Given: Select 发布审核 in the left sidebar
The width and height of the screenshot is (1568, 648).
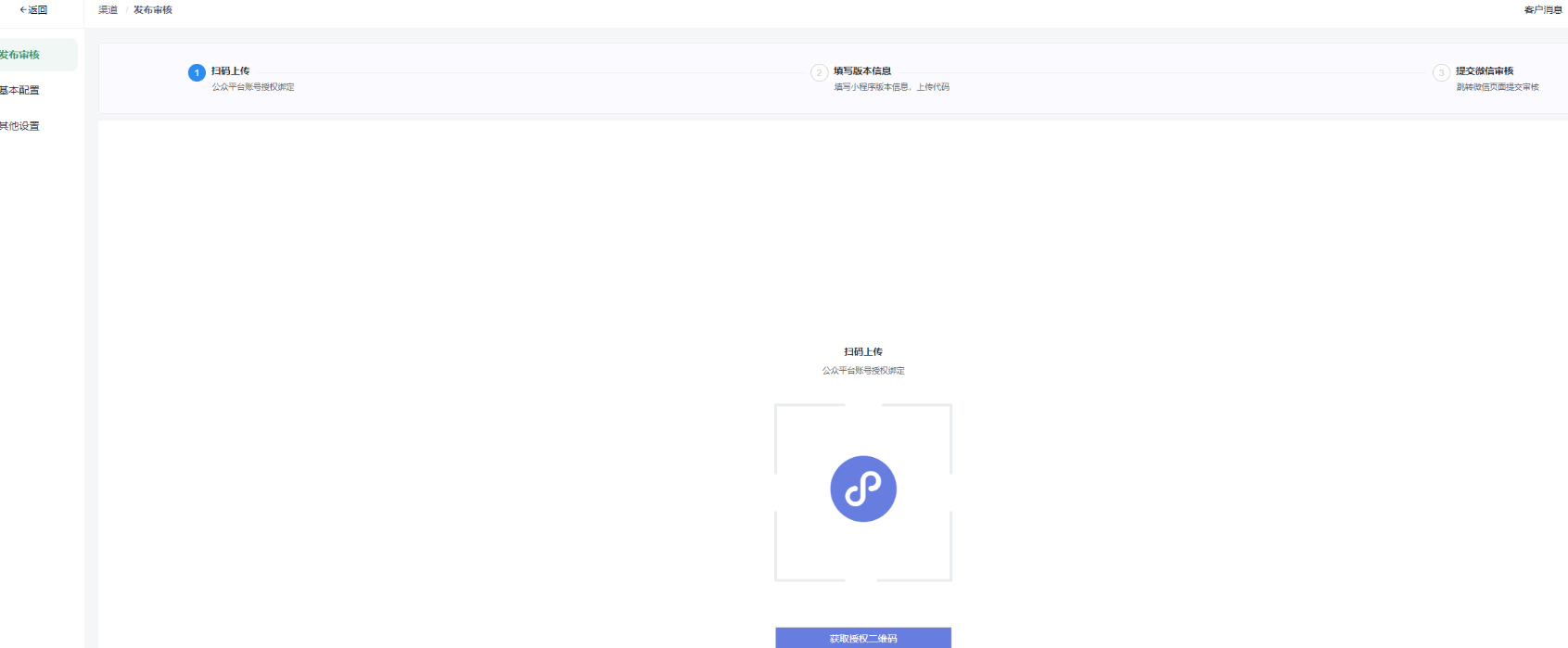Looking at the screenshot, I should pos(20,55).
